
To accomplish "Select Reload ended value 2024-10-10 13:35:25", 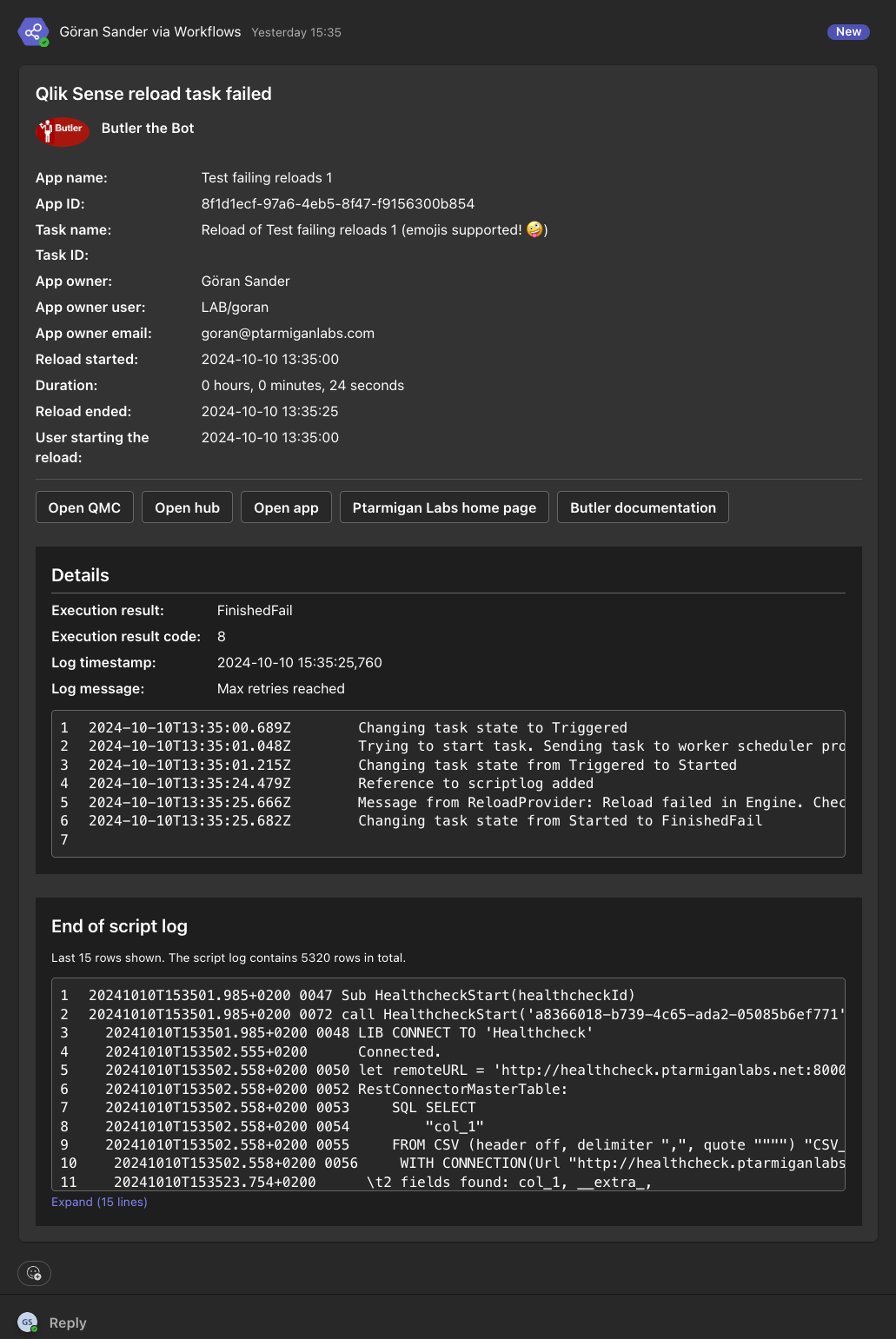I will pos(270,411).
